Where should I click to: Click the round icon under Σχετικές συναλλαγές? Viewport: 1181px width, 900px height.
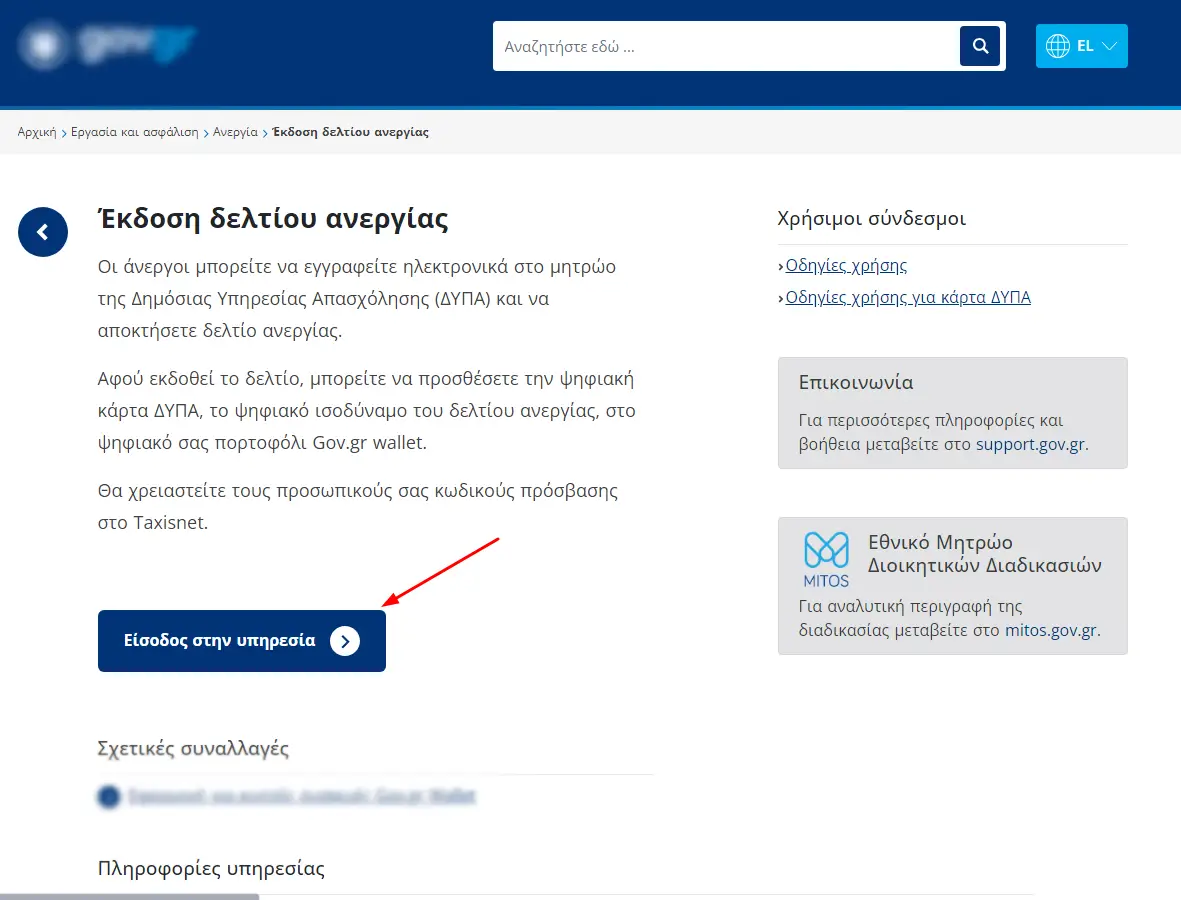coord(108,797)
